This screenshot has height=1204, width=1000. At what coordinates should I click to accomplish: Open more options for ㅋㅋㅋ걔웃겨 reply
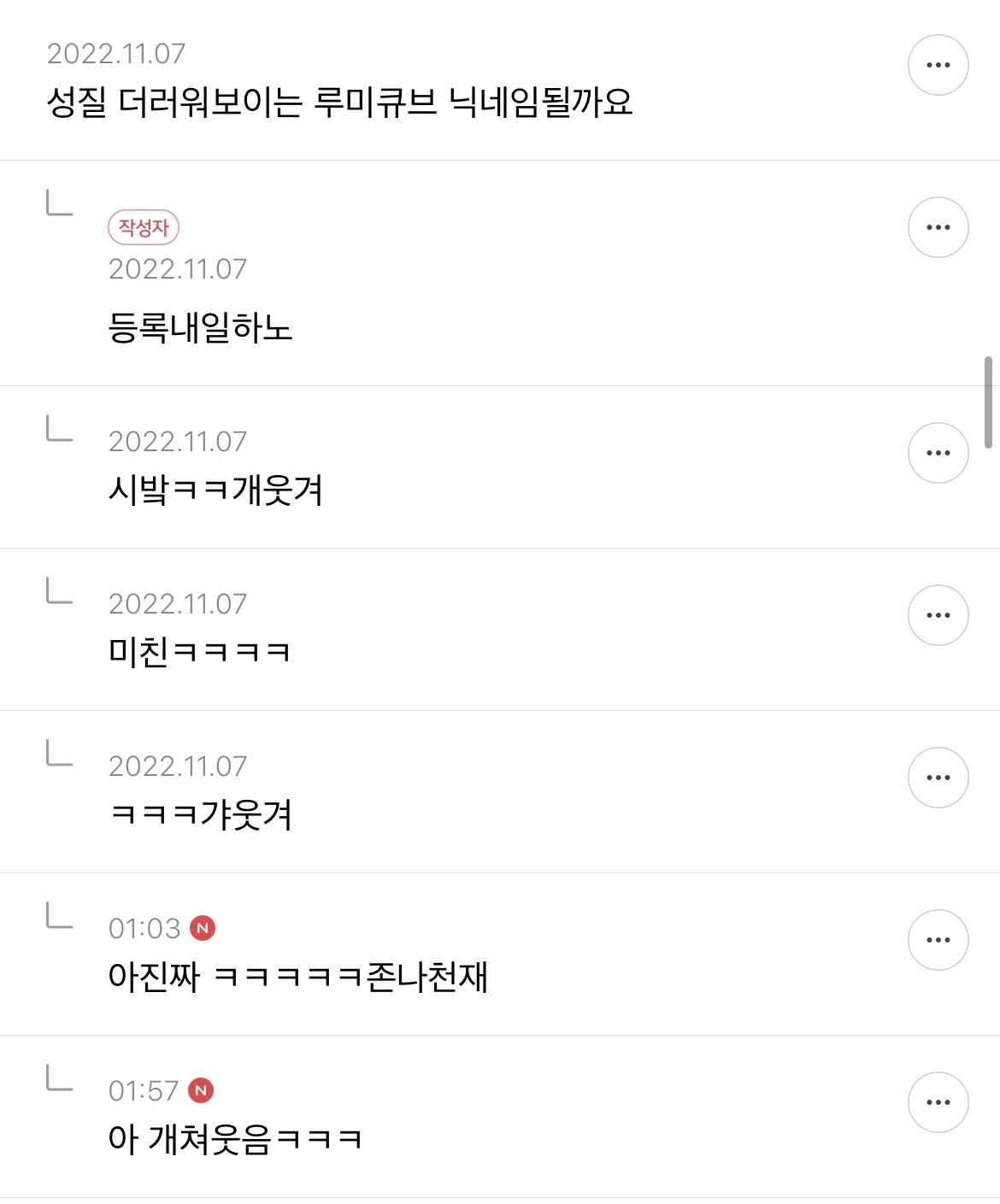coord(938,778)
